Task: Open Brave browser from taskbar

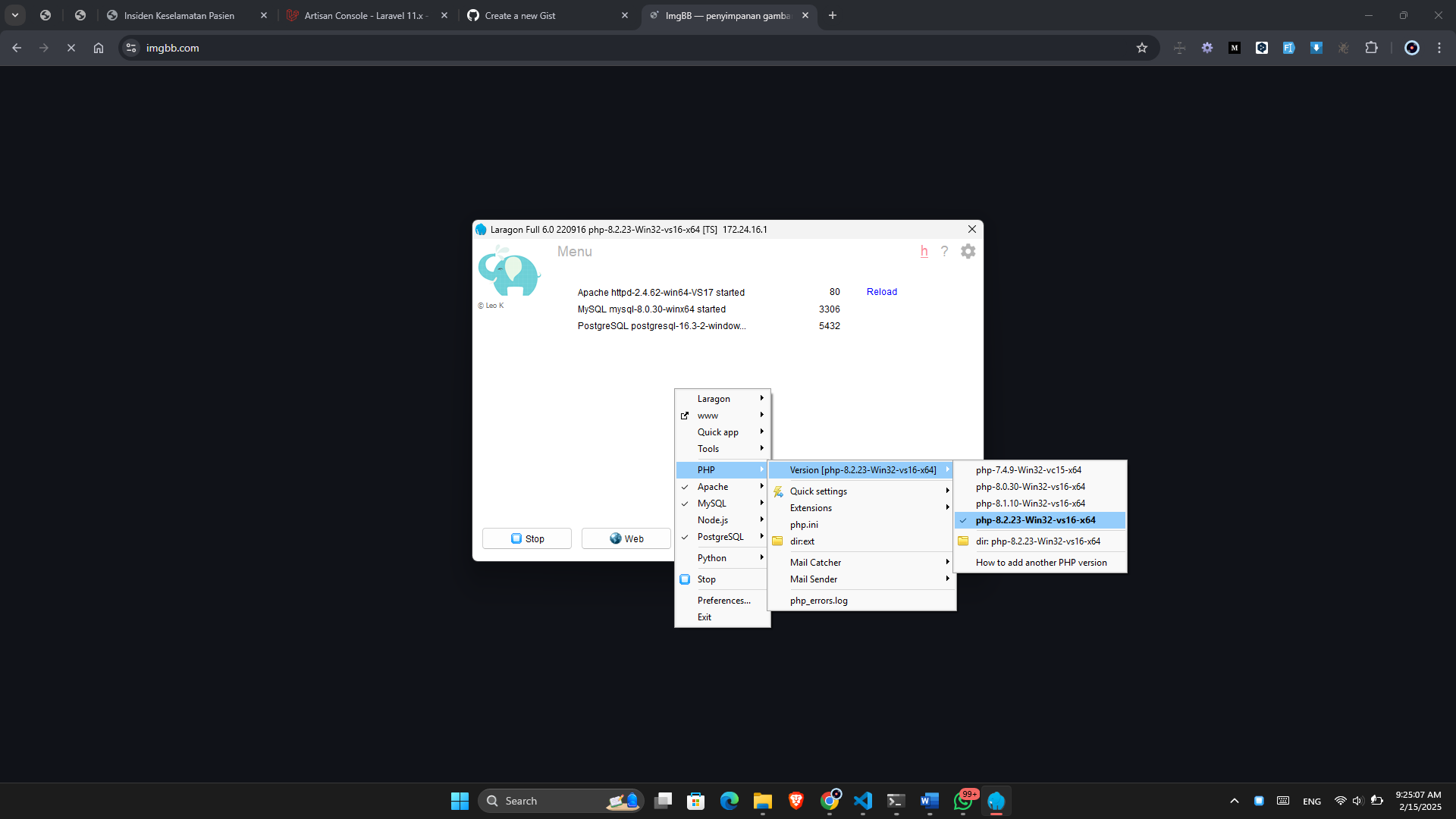Action: pos(796,801)
